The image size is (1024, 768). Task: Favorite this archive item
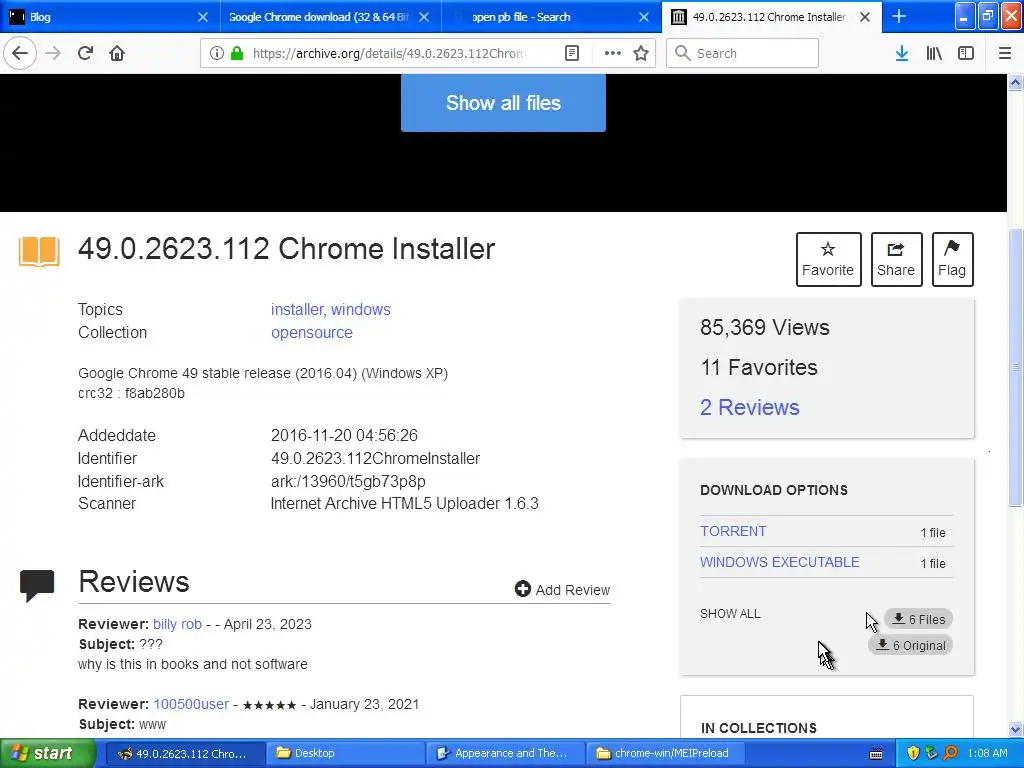pyautogui.click(x=828, y=259)
